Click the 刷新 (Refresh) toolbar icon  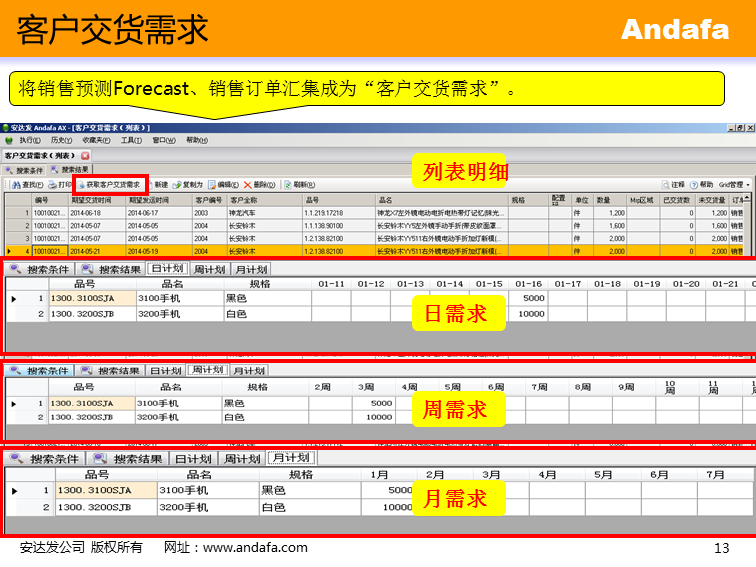pyautogui.click(x=287, y=185)
